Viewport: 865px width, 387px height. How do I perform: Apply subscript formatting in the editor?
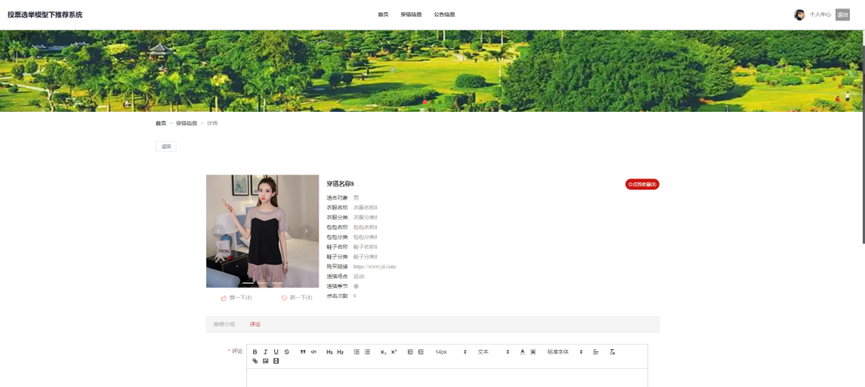click(383, 352)
